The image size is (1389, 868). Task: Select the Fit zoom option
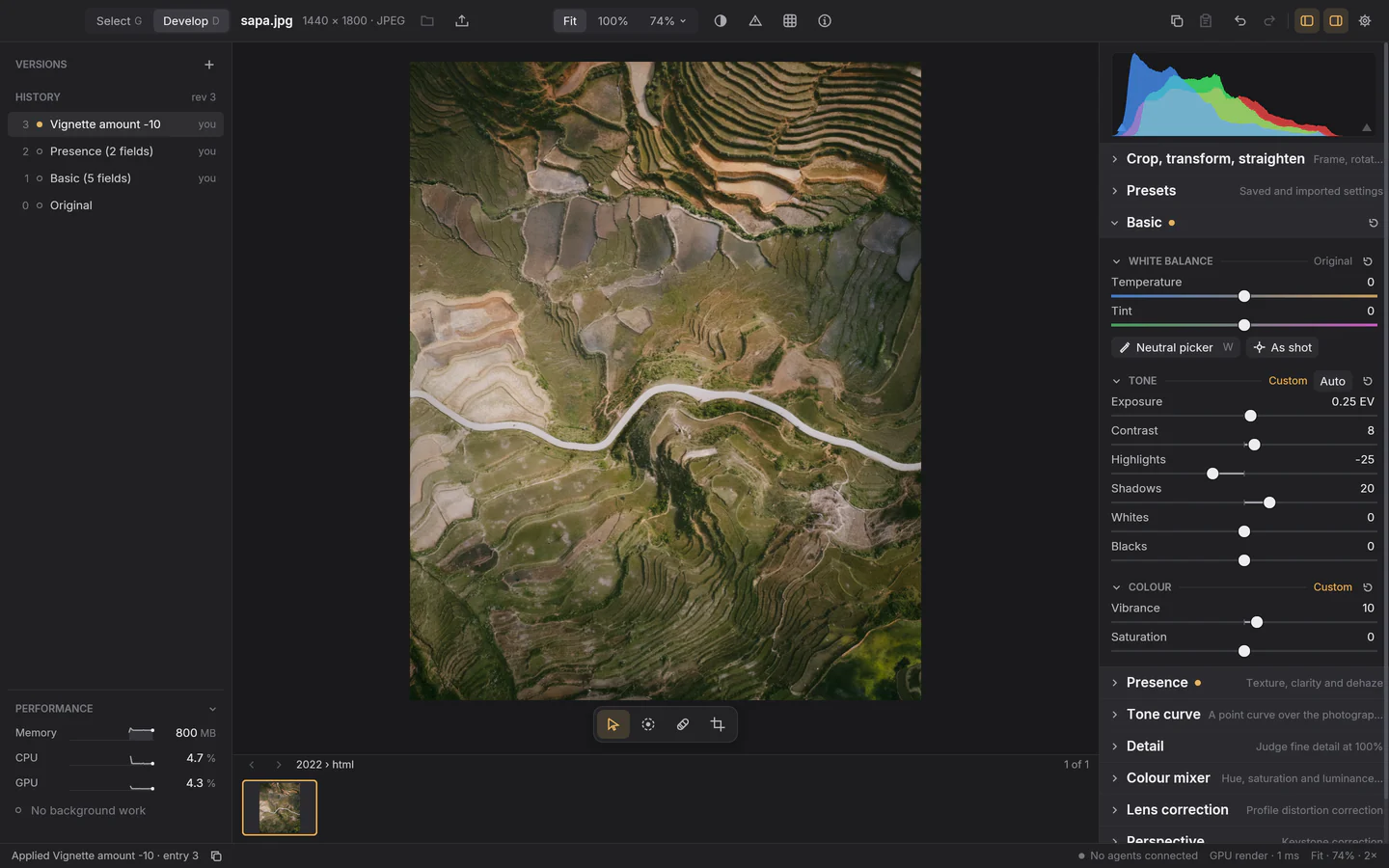[x=570, y=20]
